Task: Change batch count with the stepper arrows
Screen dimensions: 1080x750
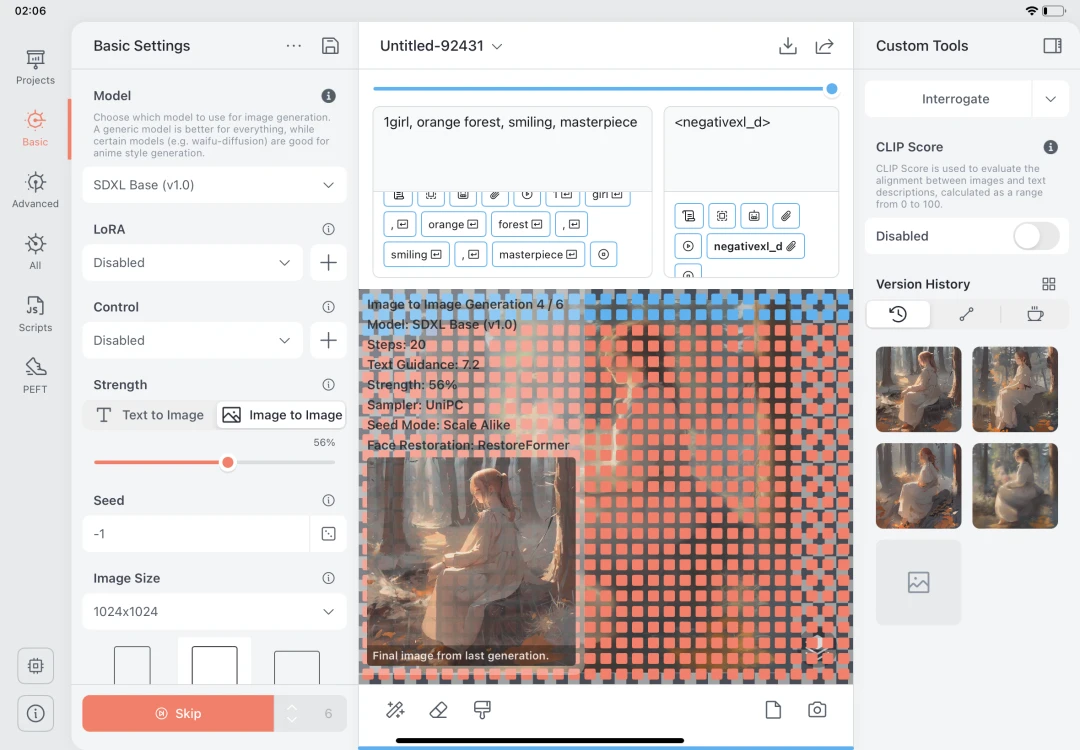Action: point(292,713)
